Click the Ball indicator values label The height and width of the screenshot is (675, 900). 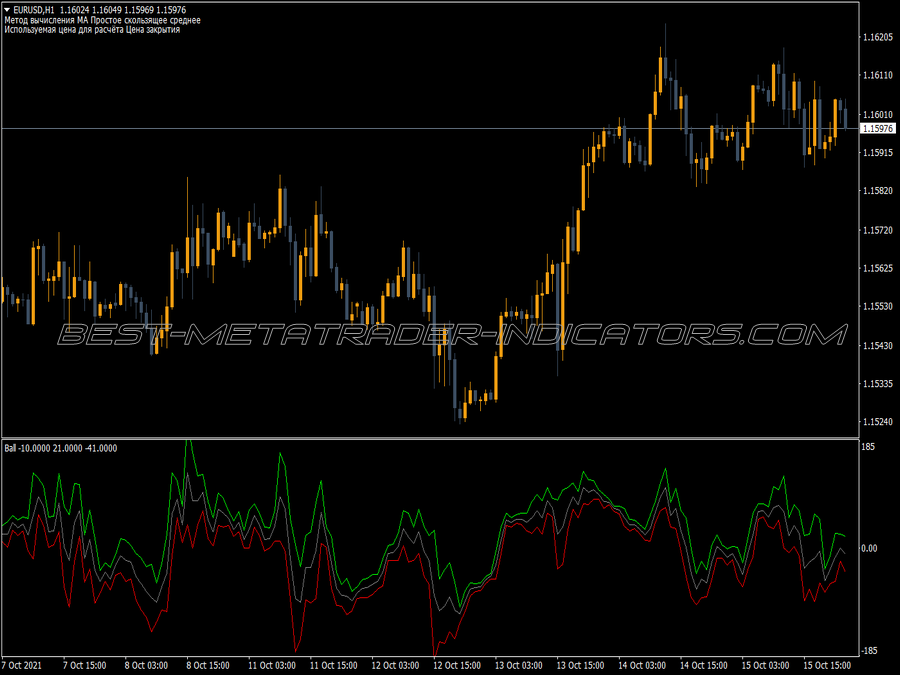point(60,448)
